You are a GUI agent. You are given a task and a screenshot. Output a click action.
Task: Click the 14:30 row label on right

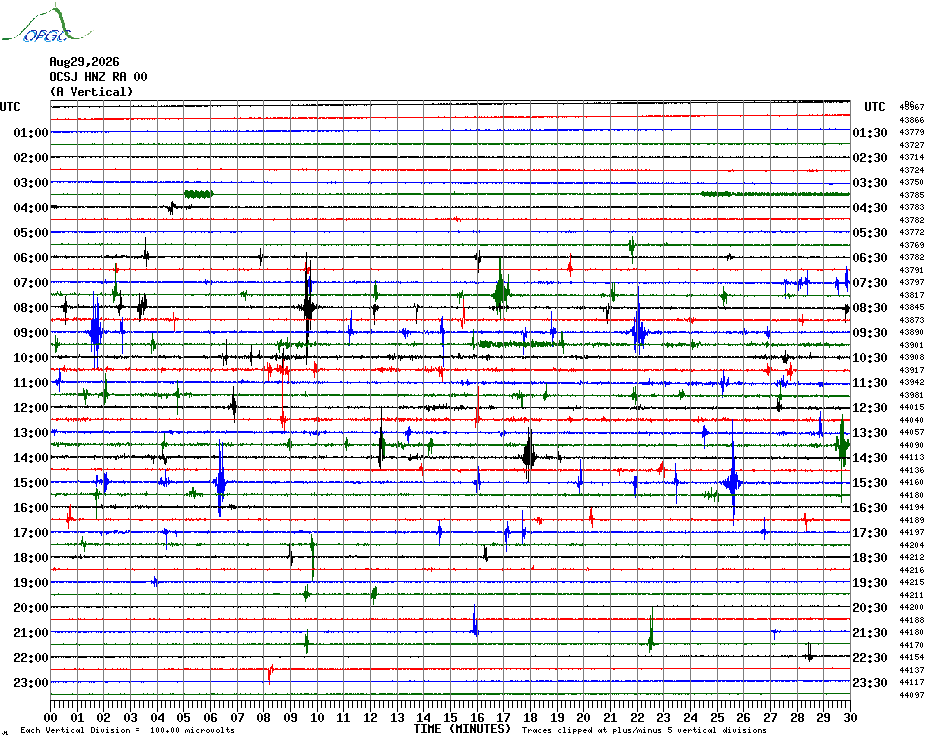[870, 457]
